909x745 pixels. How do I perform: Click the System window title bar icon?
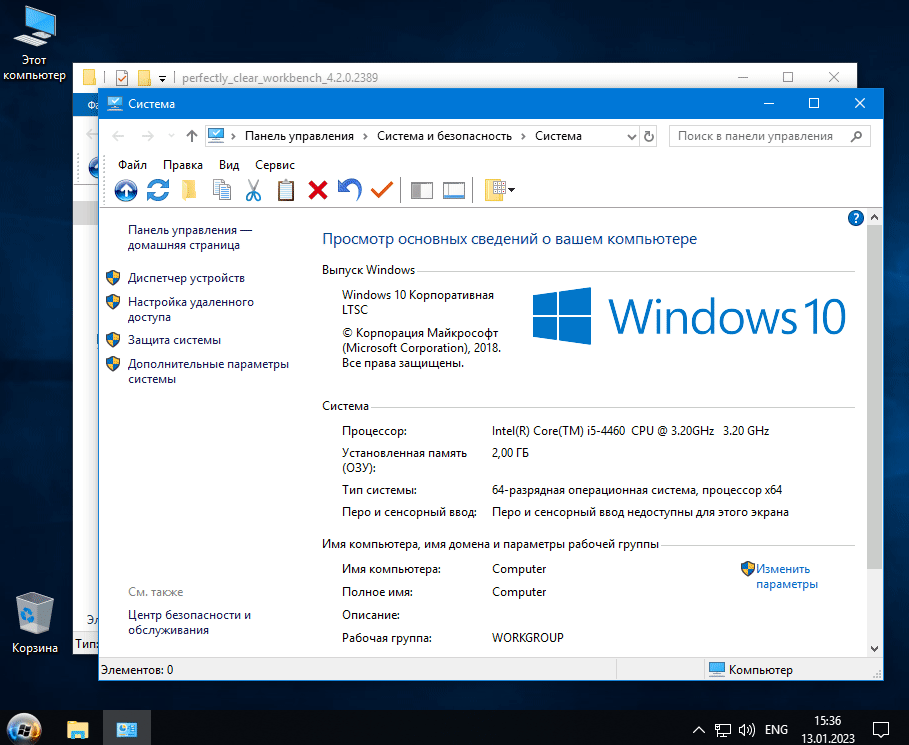click(x=115, y=104)
